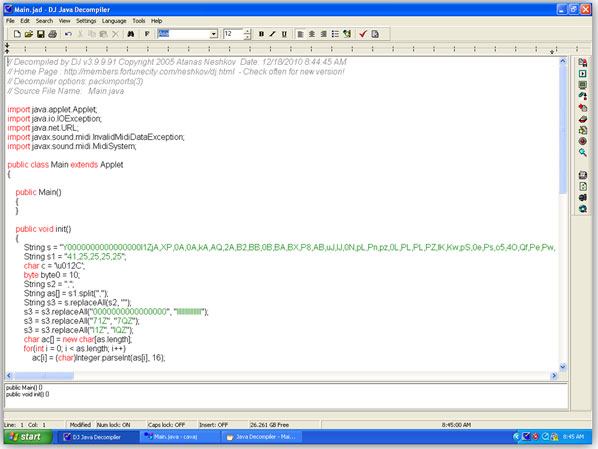Click the bullet list icon

pyautogui.click(x=335, y=34)
